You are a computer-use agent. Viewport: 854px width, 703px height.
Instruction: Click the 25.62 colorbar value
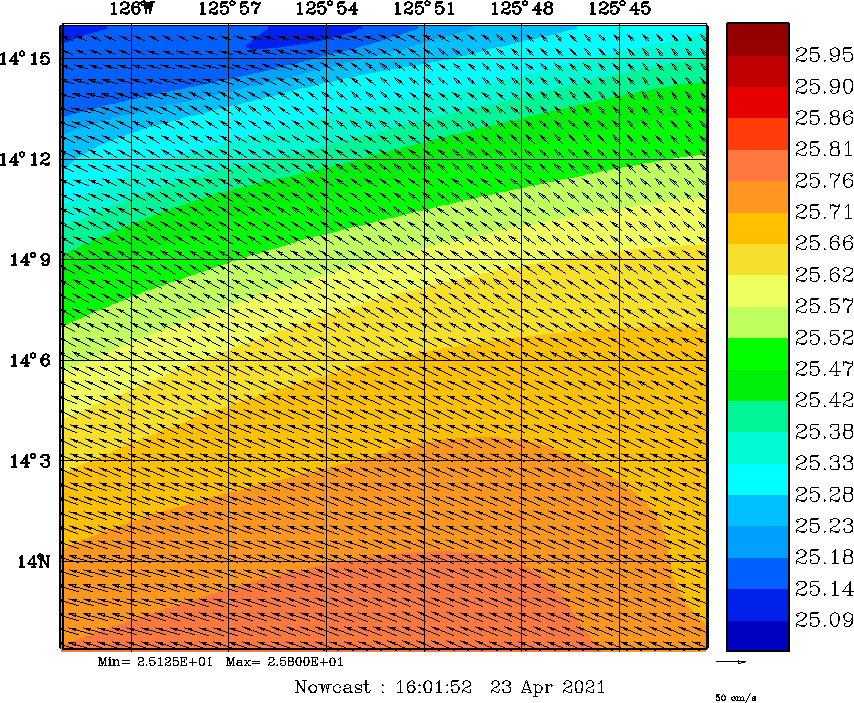pos(824,274)
